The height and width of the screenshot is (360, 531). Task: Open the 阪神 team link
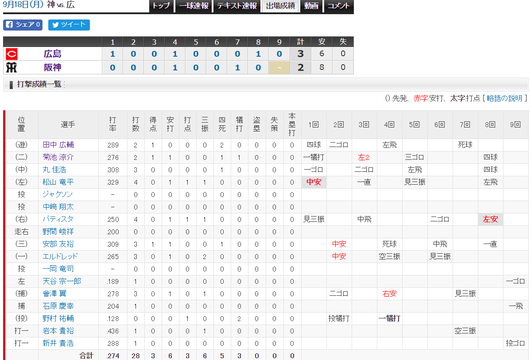point(52,67)
